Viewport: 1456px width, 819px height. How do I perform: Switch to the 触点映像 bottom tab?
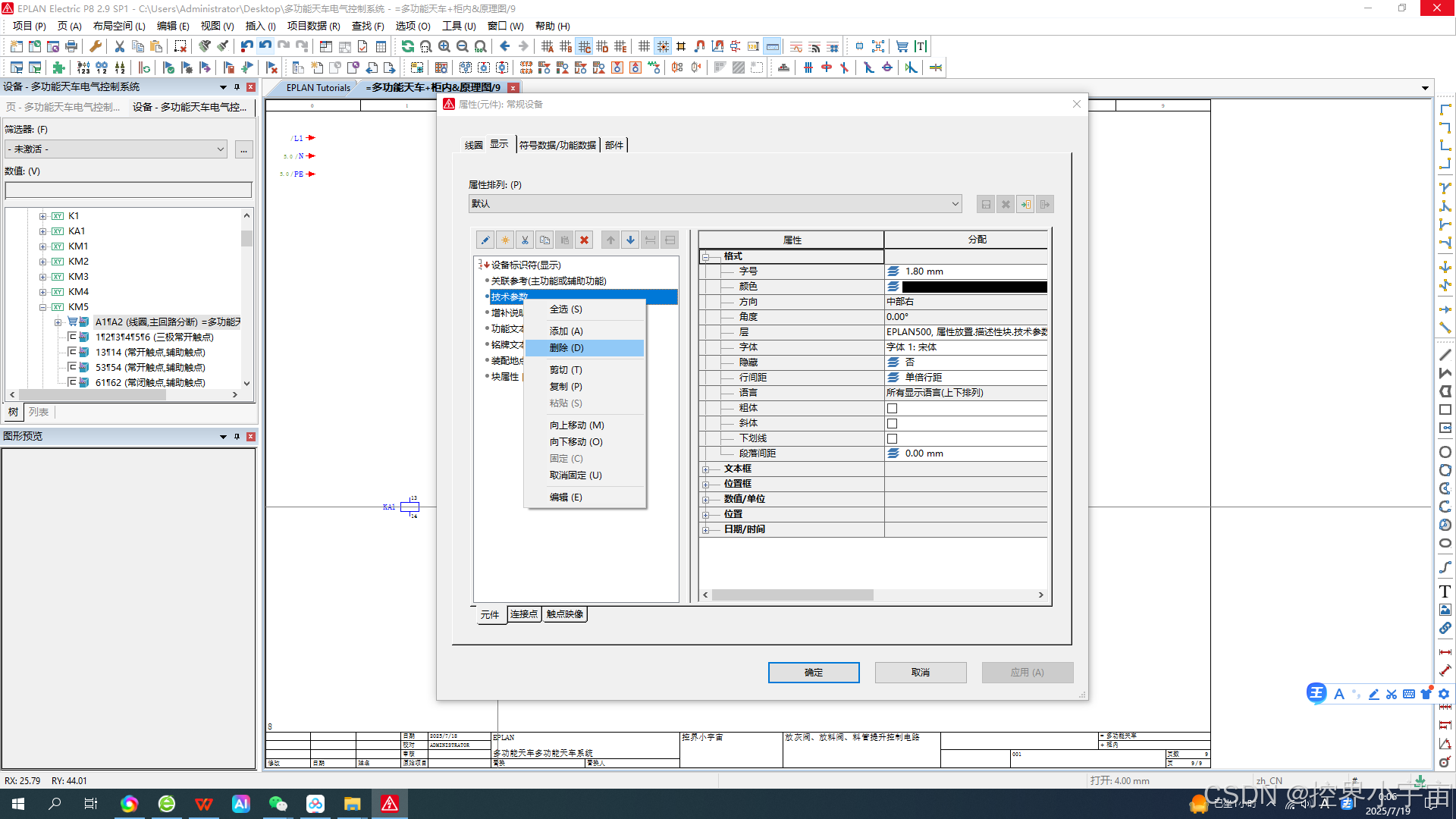565,614
